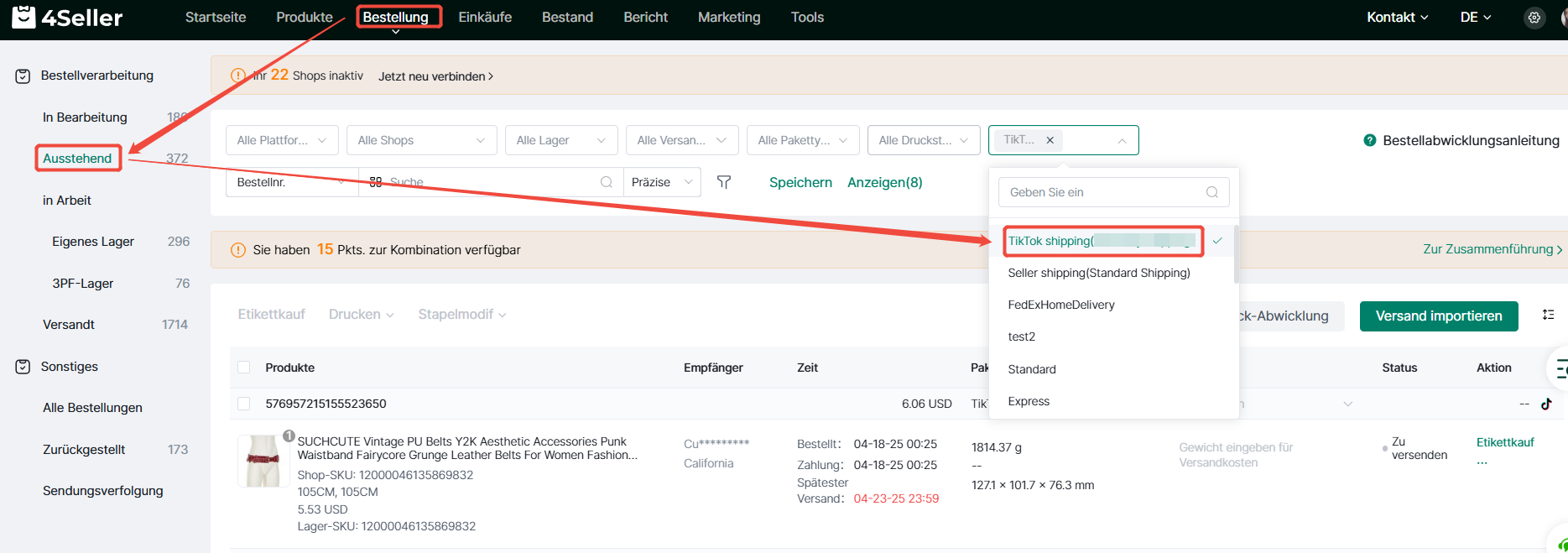Click the Sonstiges clipboard icon
1568x553 pixels.
[23, 367]
